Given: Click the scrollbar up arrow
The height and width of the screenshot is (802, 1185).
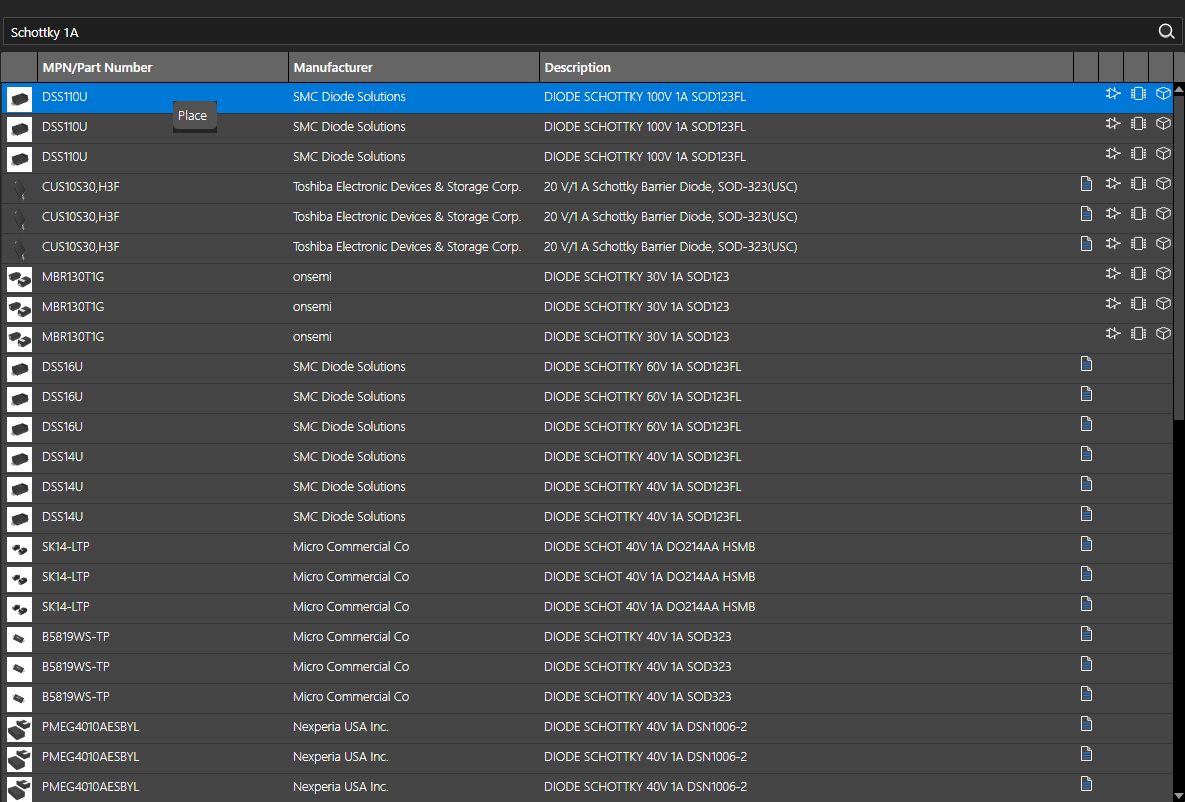Looking at the screenshot, I should [x=1177, y=90].
